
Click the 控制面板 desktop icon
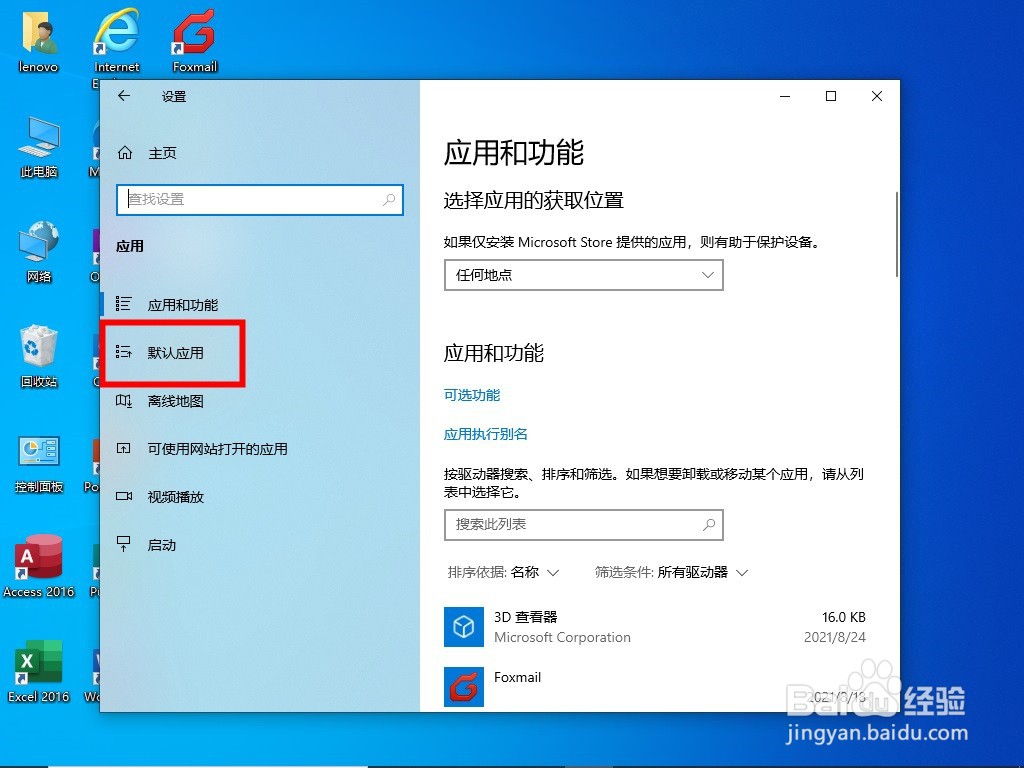click(x=39, y=463)
